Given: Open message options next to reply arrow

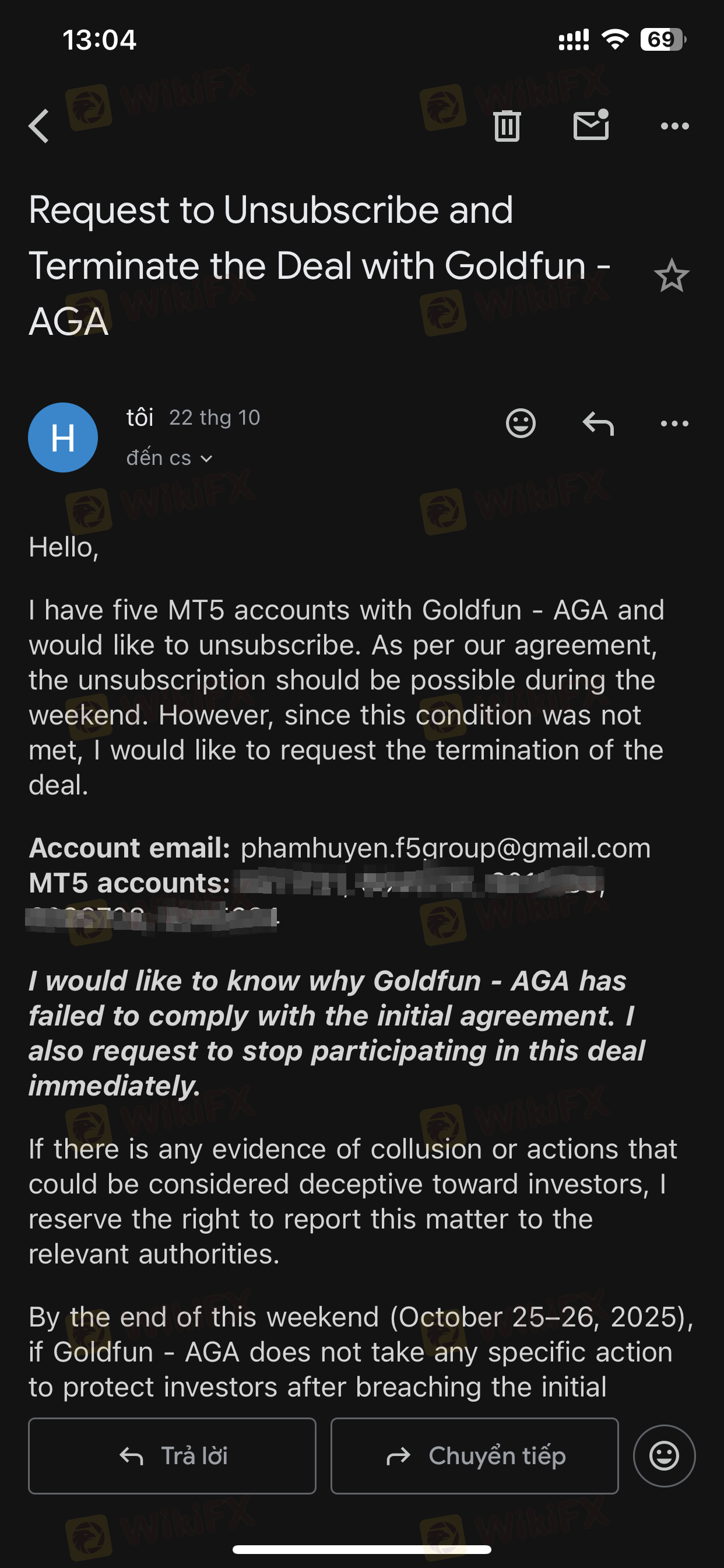Looking at the screenshot, I should click(674, 423).
